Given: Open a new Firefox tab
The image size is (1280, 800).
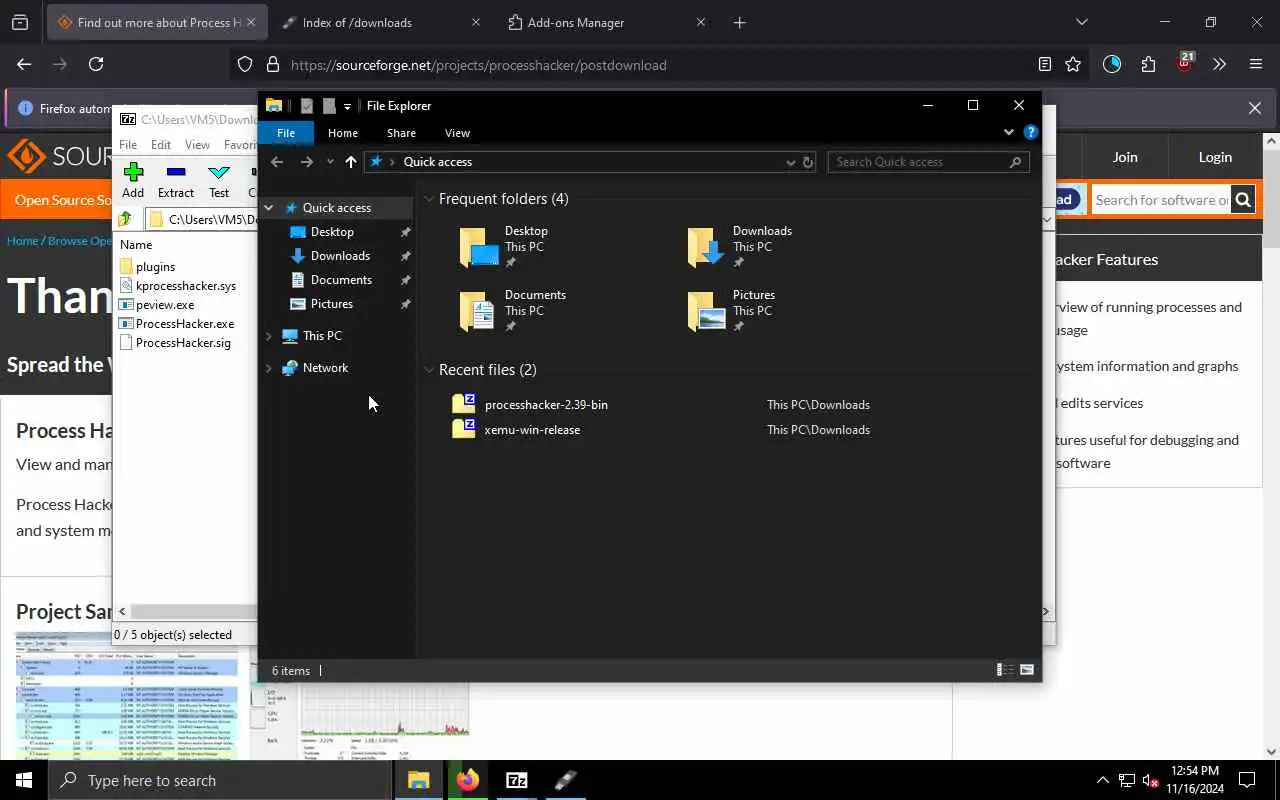Looking at the screenshot, I should [739, 22].
